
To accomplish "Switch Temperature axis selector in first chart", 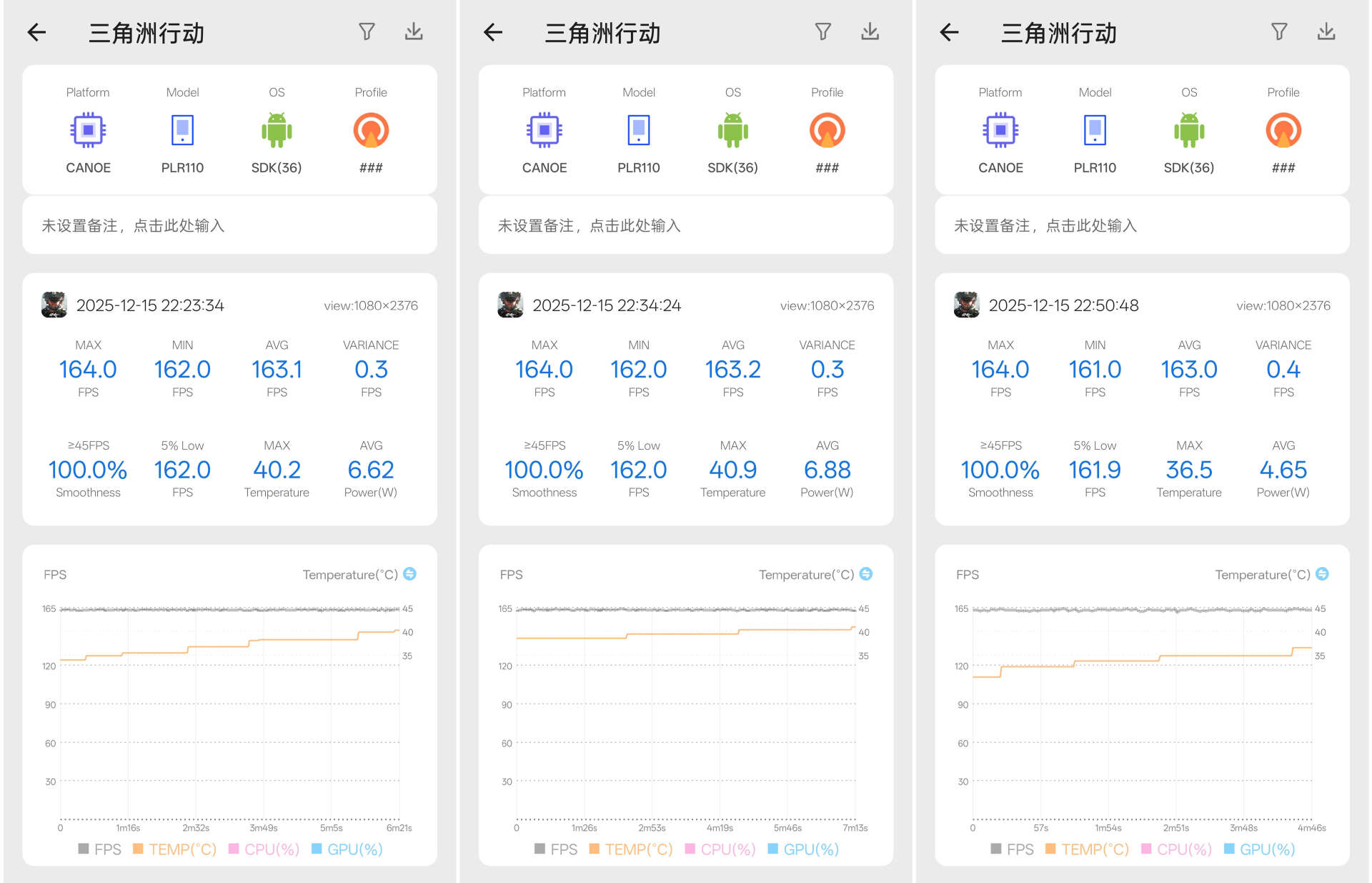I will point(409,574).
